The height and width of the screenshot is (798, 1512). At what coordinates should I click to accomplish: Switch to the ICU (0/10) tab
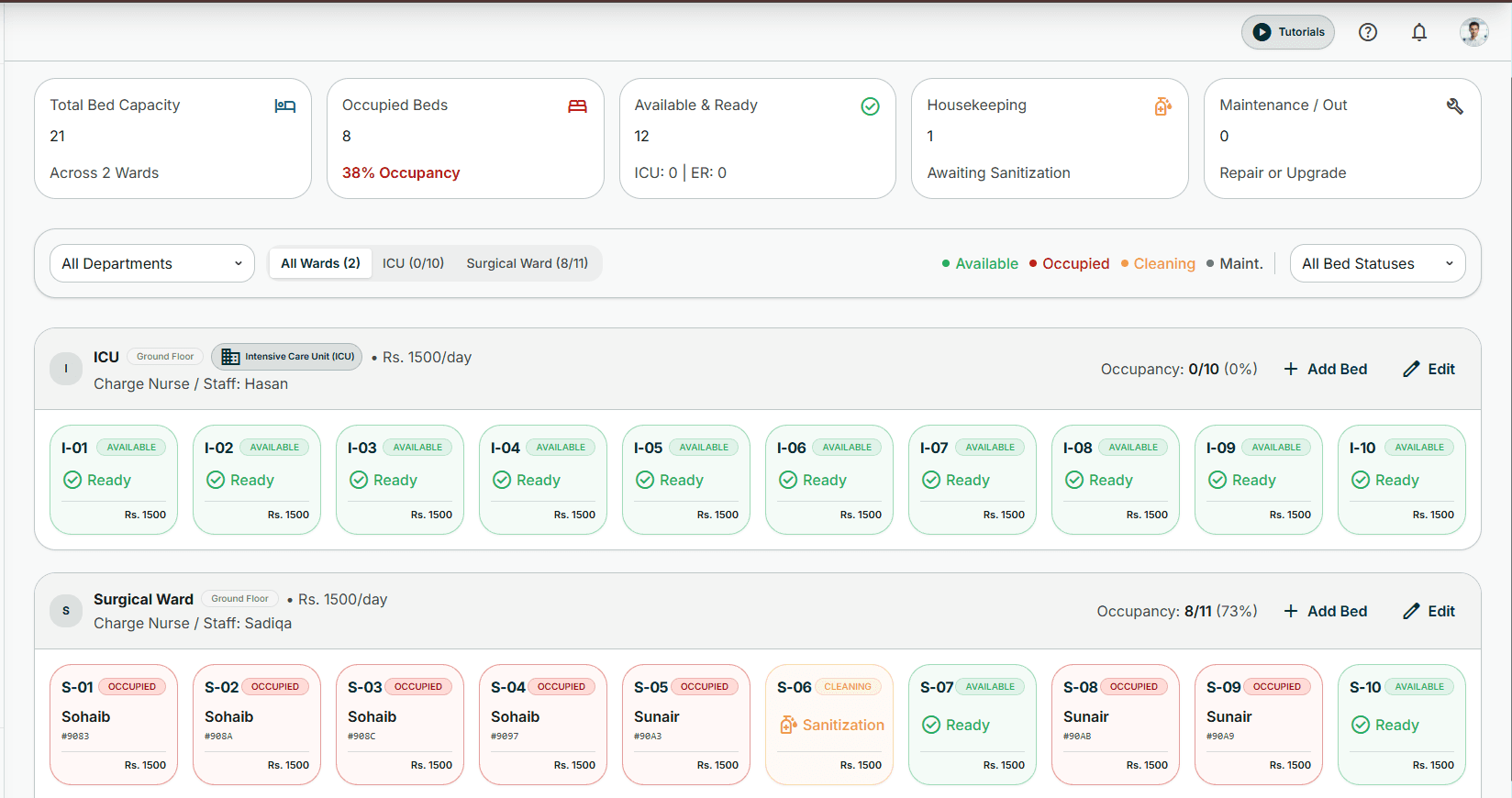pos(413,263)
